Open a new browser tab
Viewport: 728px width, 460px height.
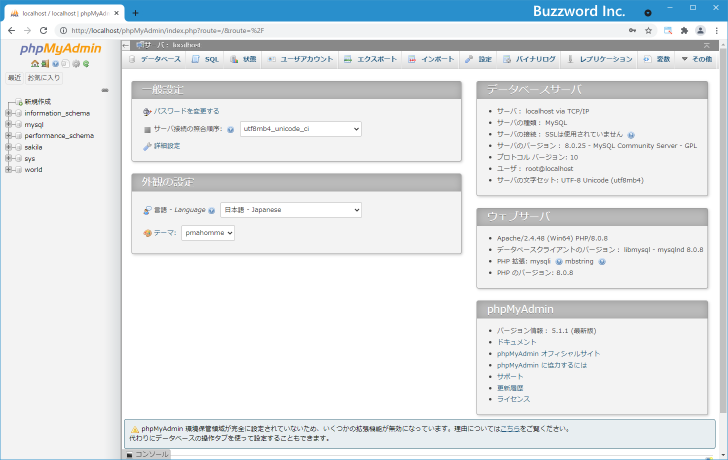[x=135, y=13]
